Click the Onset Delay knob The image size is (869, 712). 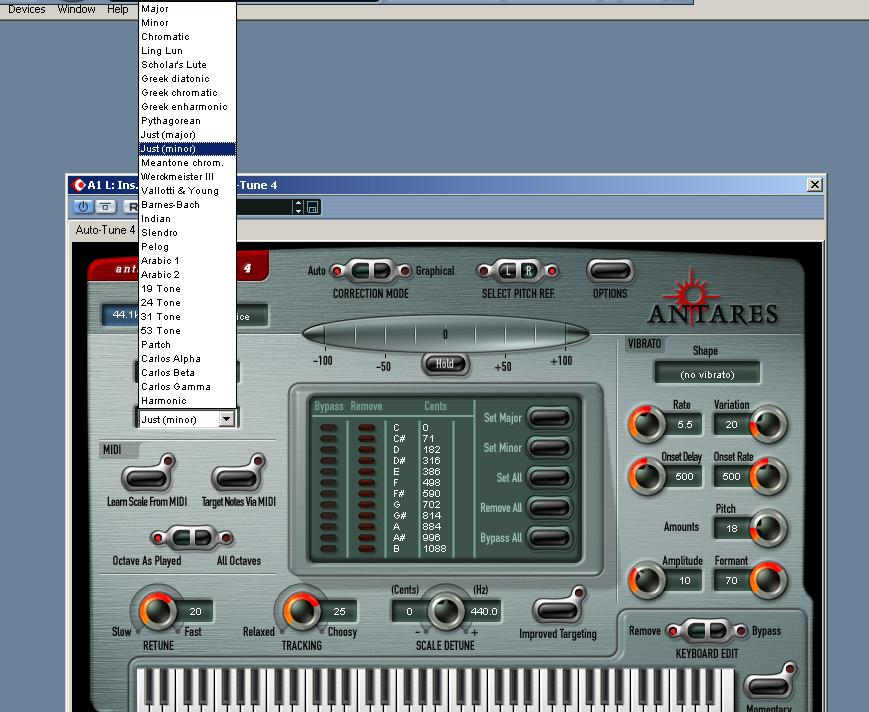coord(646,476)
